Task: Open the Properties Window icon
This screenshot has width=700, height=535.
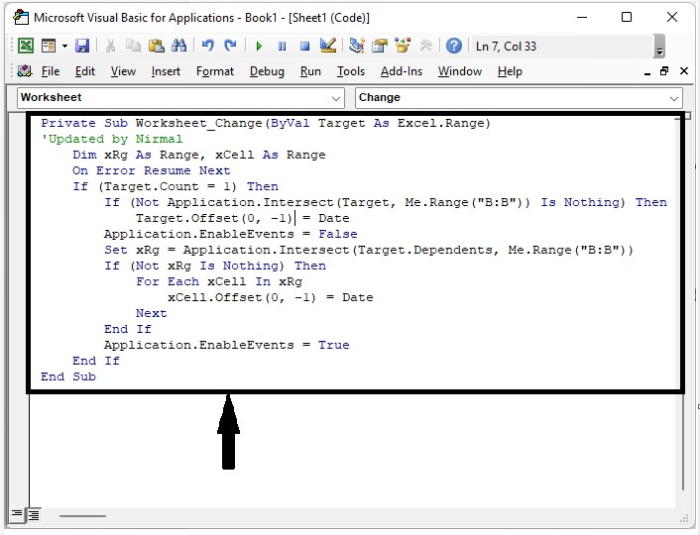Action: tap(379, 46)
